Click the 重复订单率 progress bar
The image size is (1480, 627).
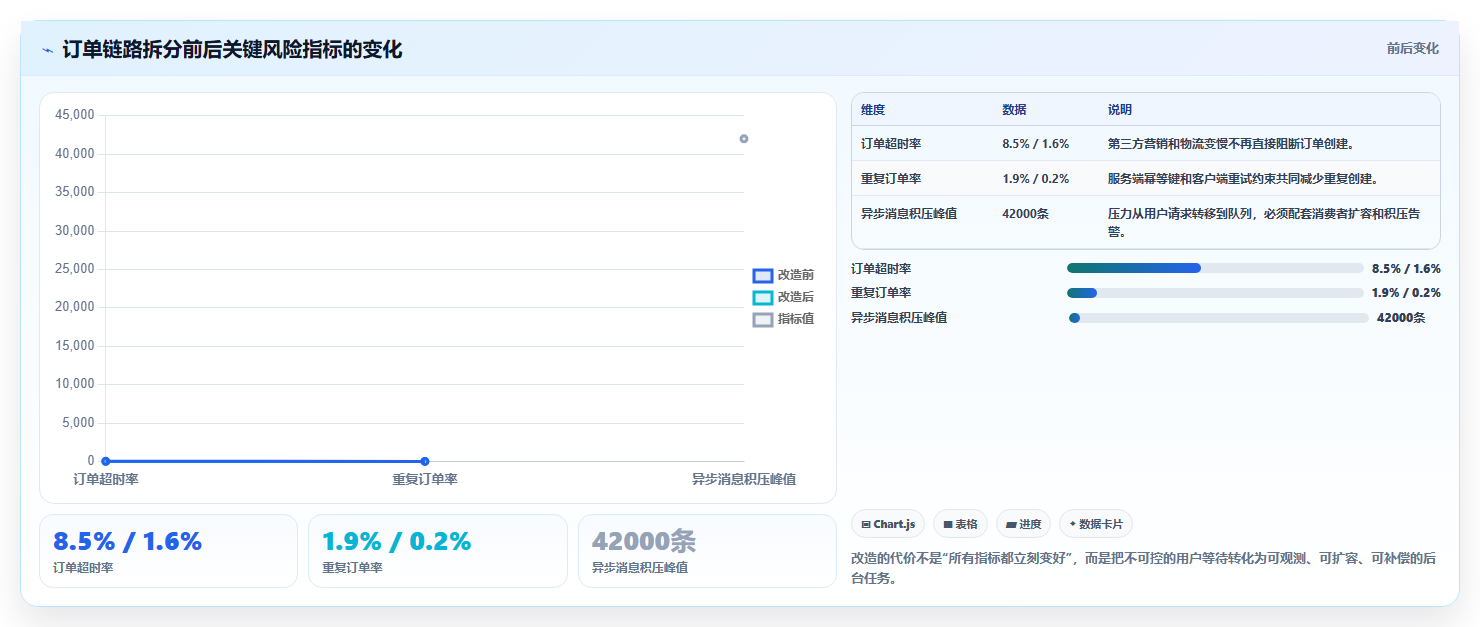(1215, 293)
